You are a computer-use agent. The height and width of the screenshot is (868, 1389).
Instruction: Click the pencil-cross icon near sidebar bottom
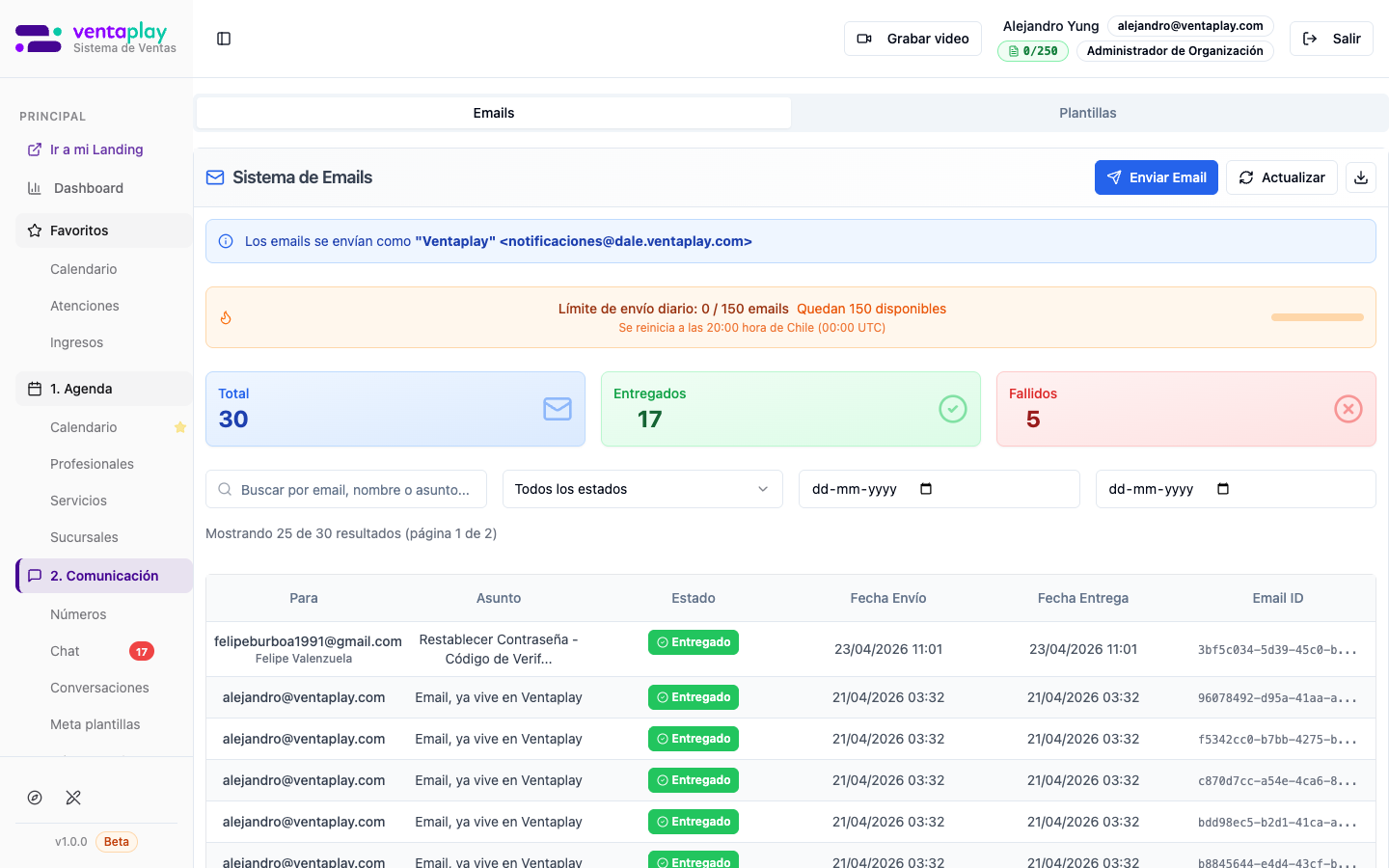point(73,798)
